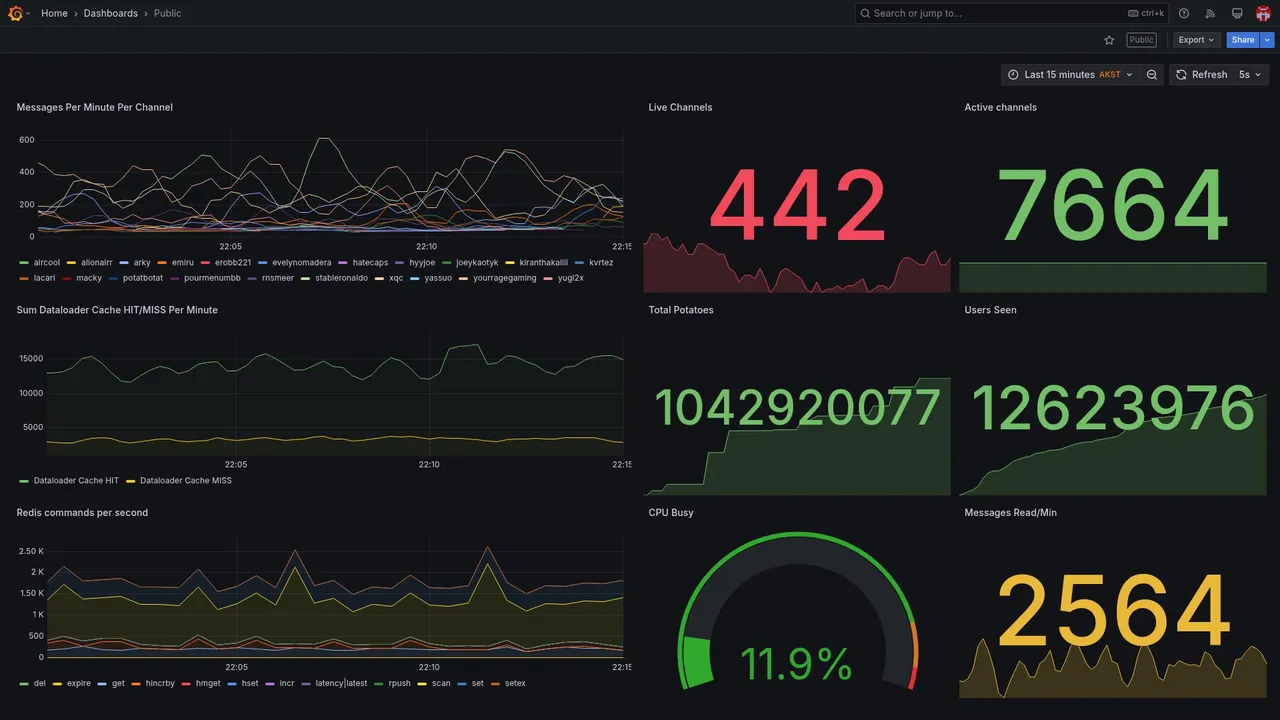
Task: Click the Public badge
Action: (x=1141, y=40)
